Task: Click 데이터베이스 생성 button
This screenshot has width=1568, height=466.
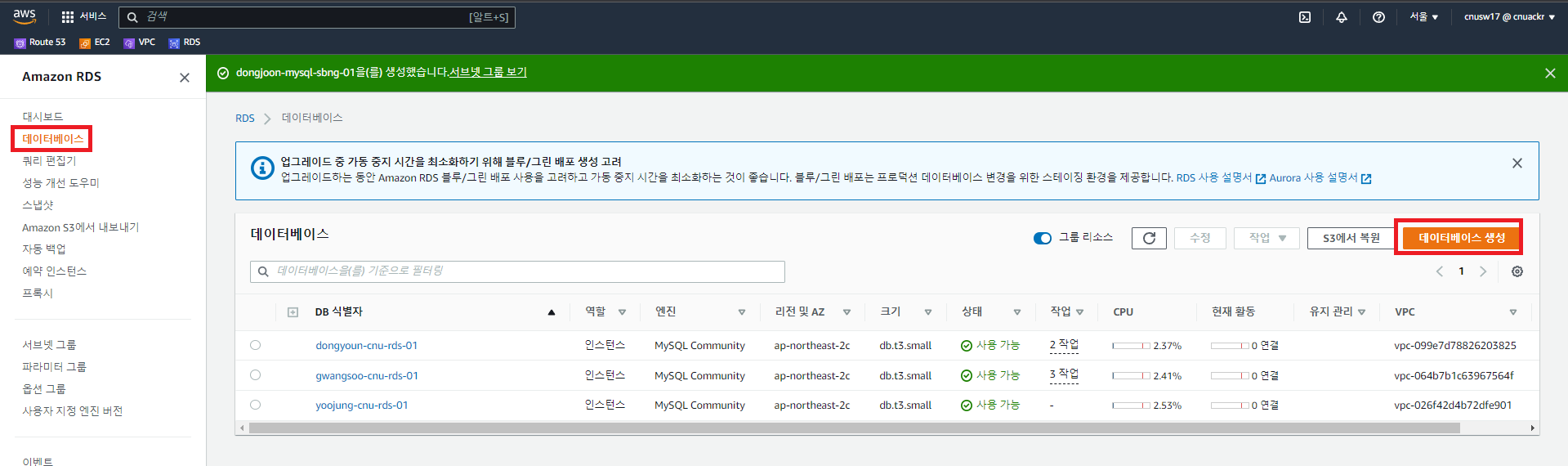Action: click(x=1462, y=238)
